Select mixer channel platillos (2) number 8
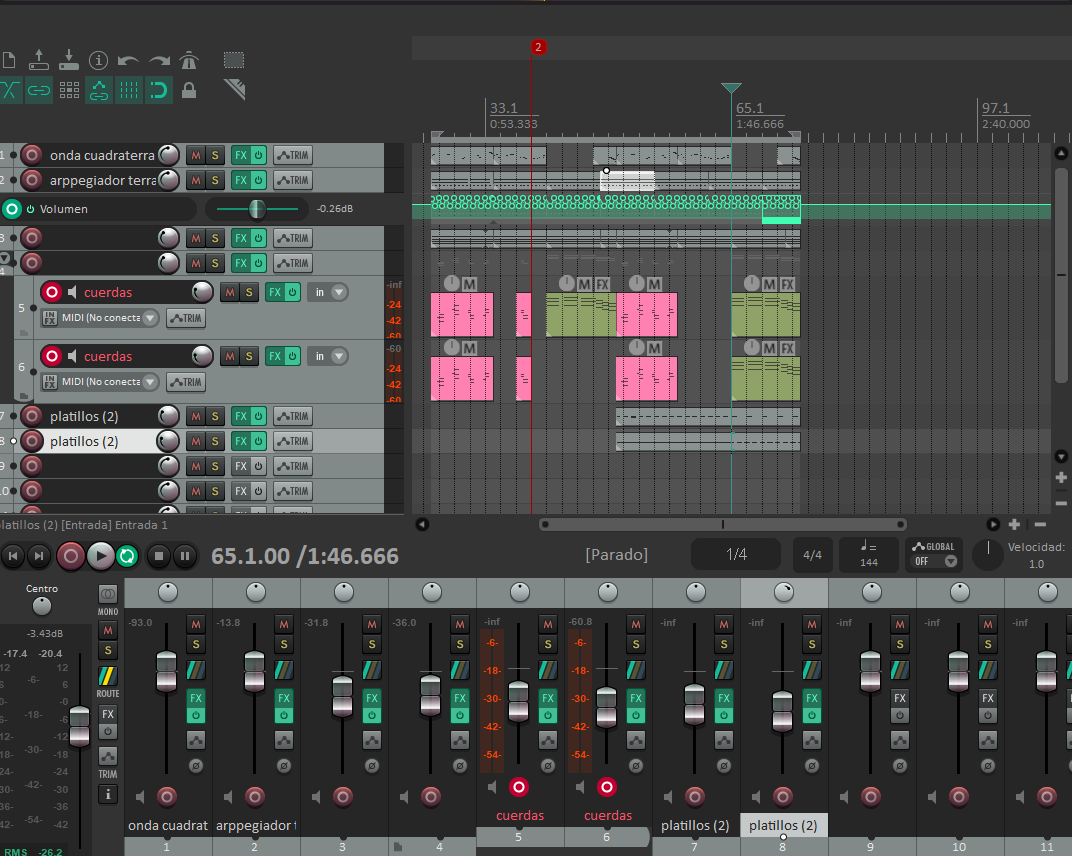The image size is (1072, 856). pos(783,826)
